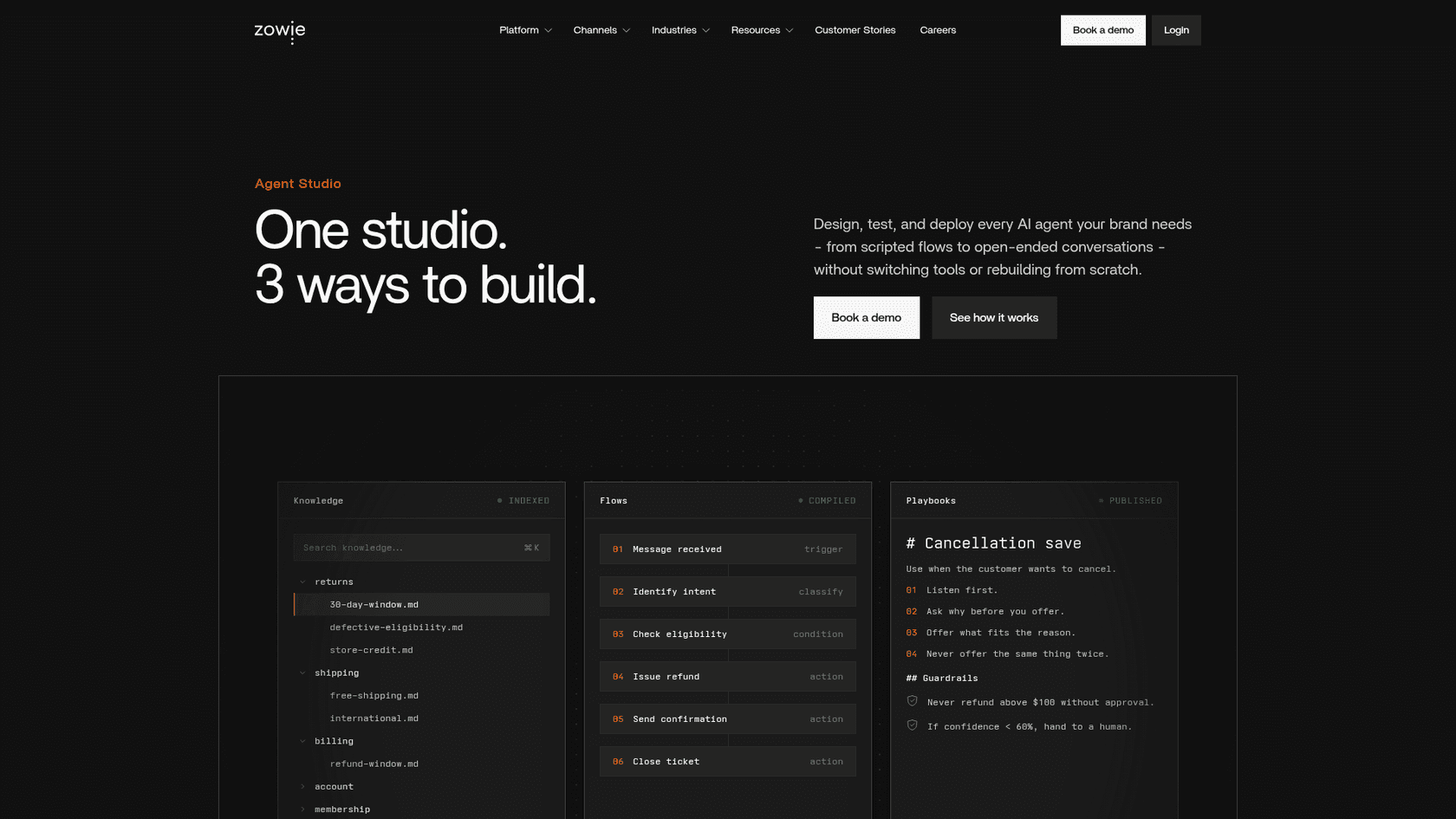Click the Knowledge panel title
Image resolution: width=1456 pixels, height=819 pixels.
click(318, 501)
